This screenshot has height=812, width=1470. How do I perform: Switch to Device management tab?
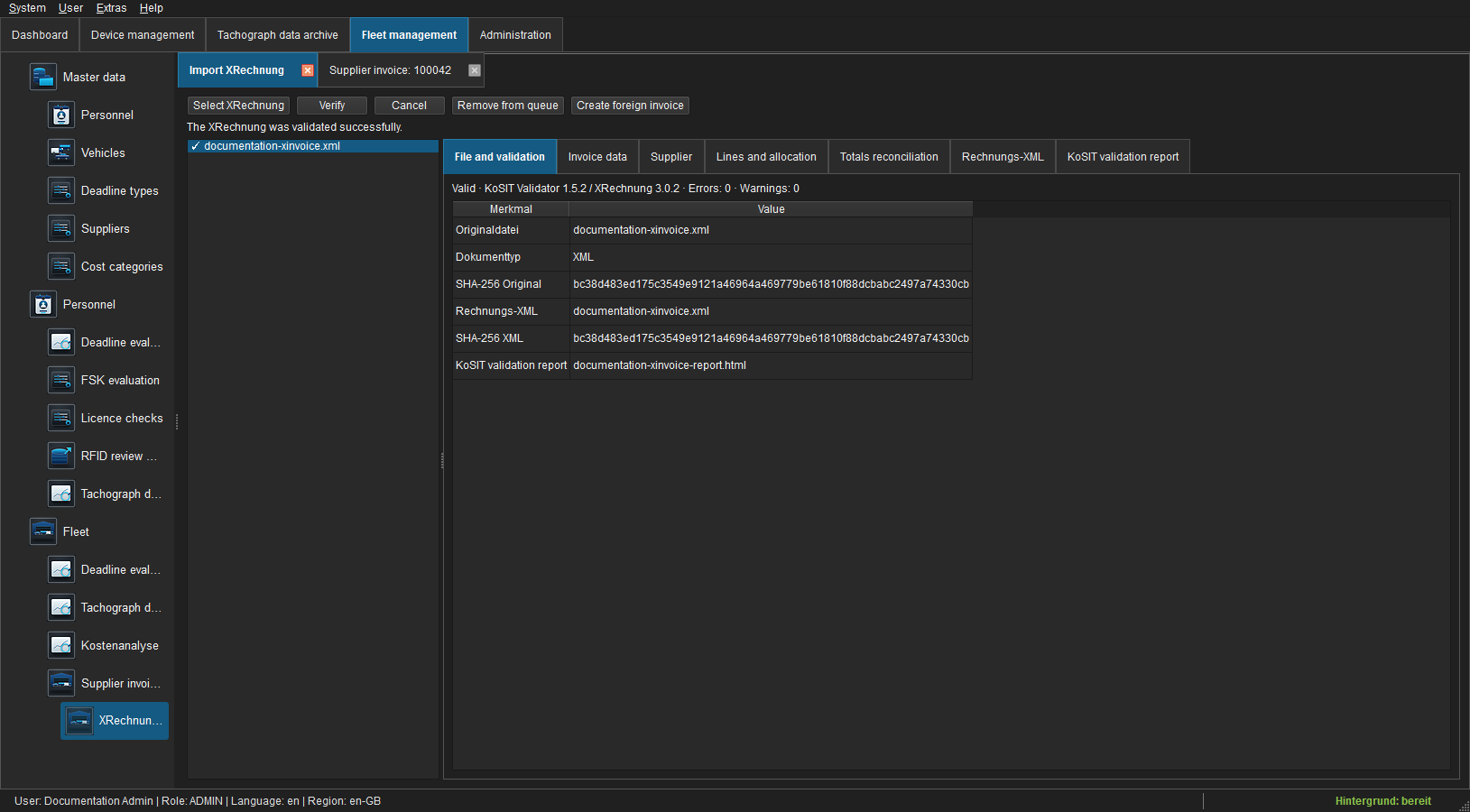pyautogui.click(x=143, y=35)
